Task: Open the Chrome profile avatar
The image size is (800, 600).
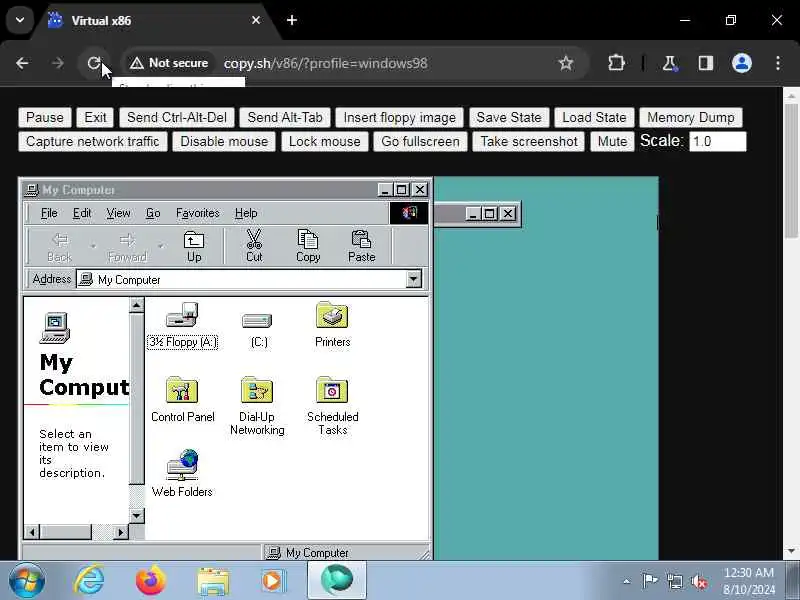Action: tap(741, 63)
